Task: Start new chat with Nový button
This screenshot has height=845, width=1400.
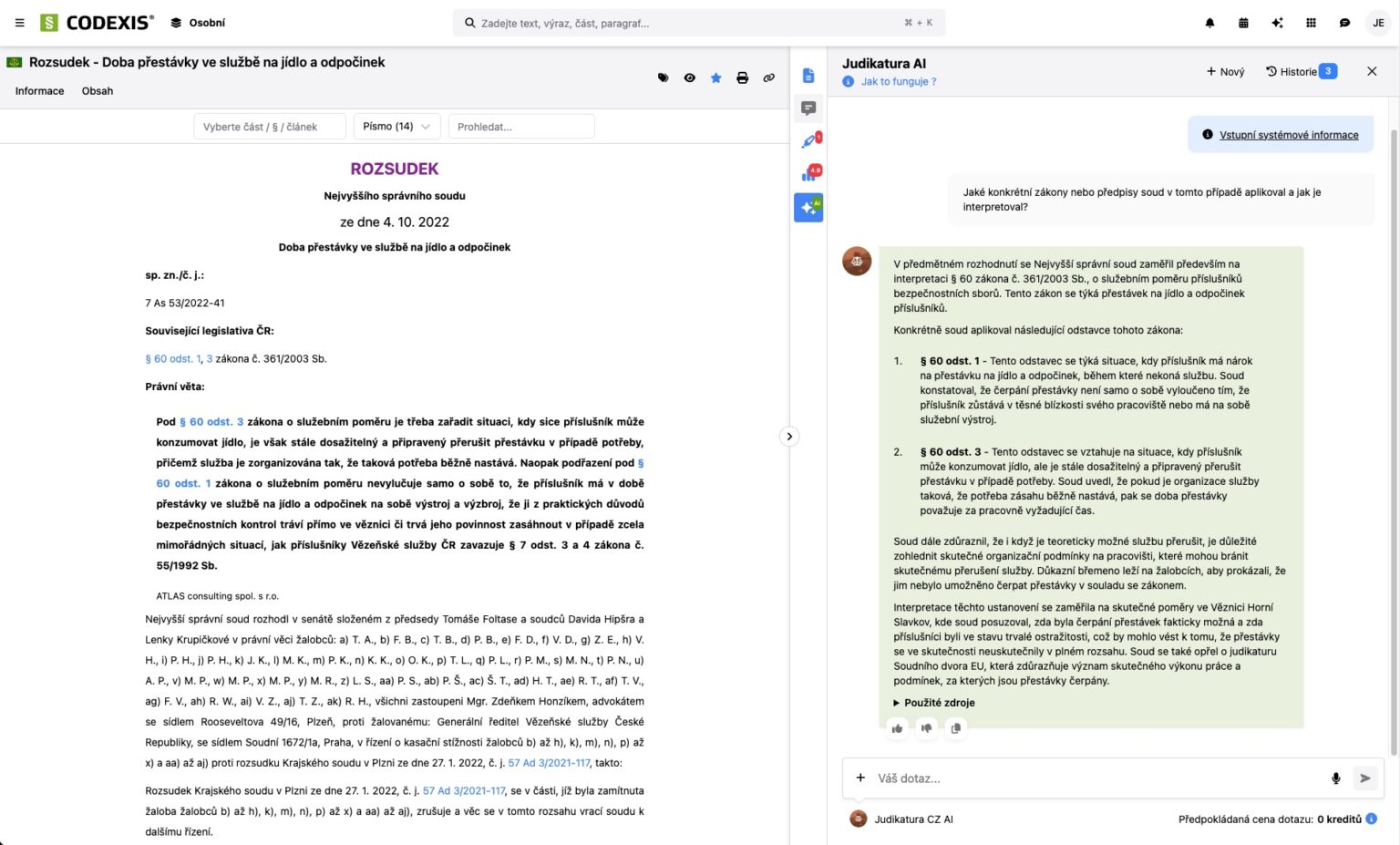Action: click(1225, 72)
